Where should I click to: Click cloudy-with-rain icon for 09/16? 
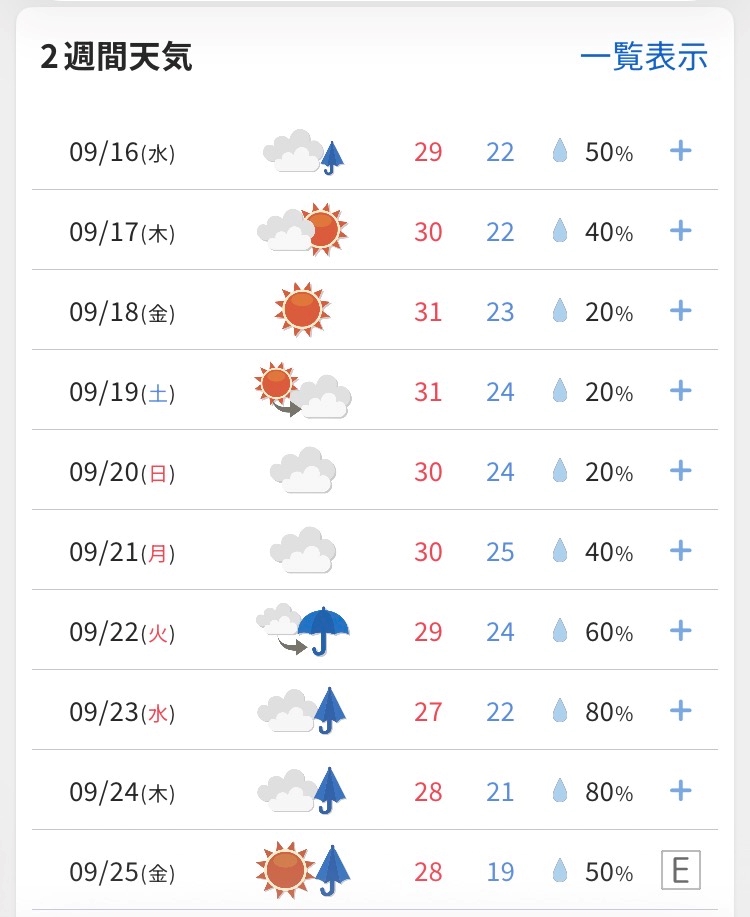(x=303, y=152)
